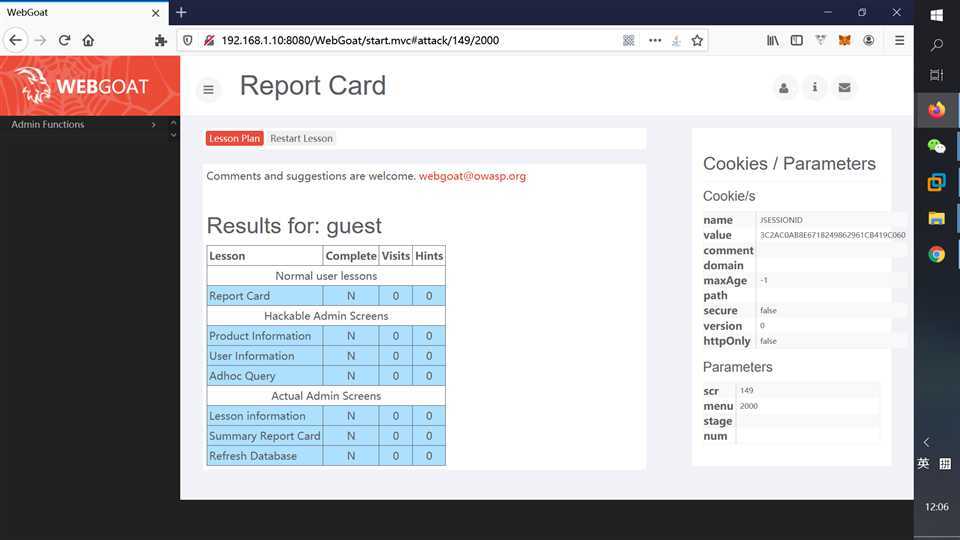Click the Complete column header

pos(351,256)
